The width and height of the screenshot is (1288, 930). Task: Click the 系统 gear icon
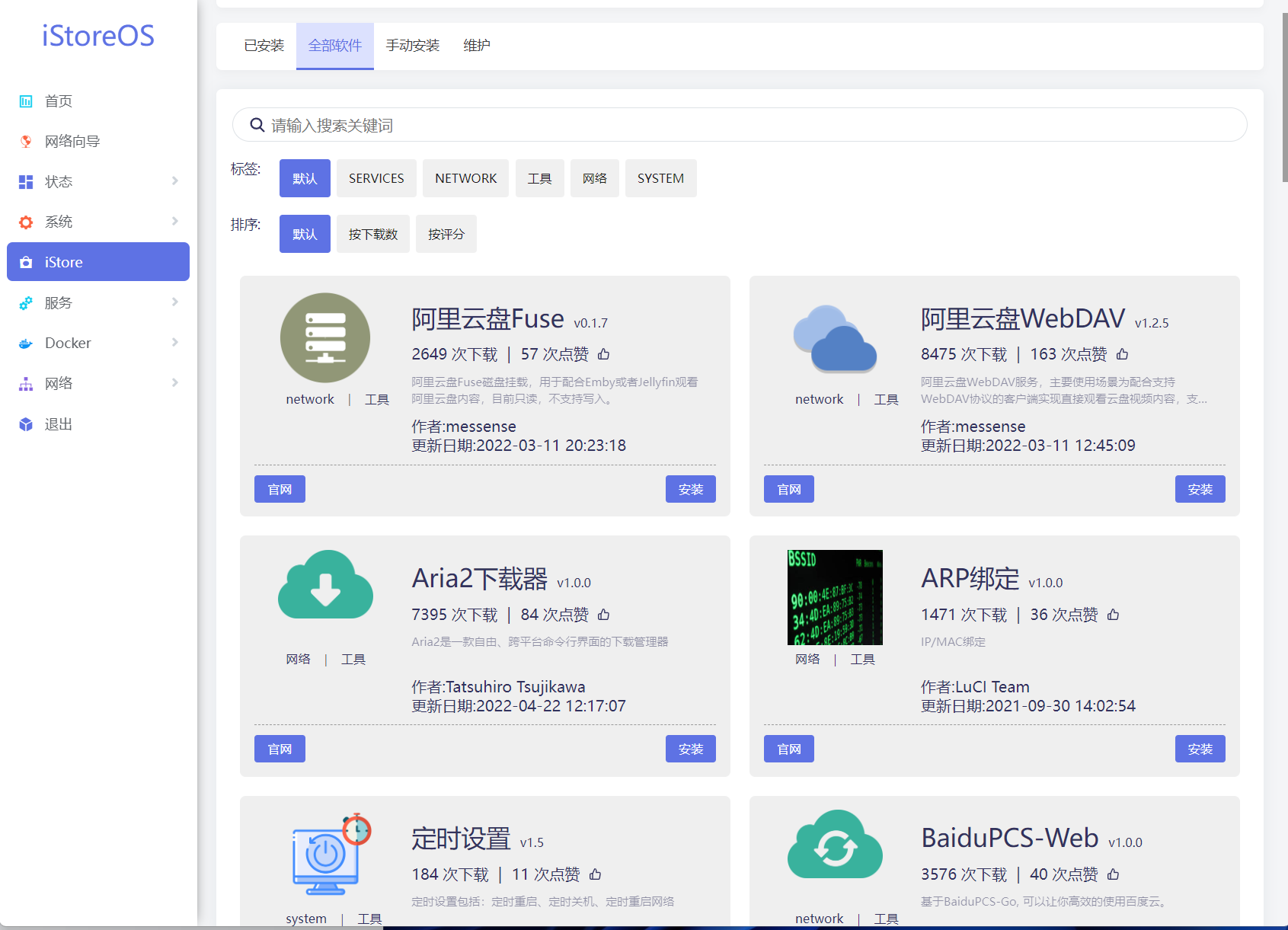pos(26,222)
